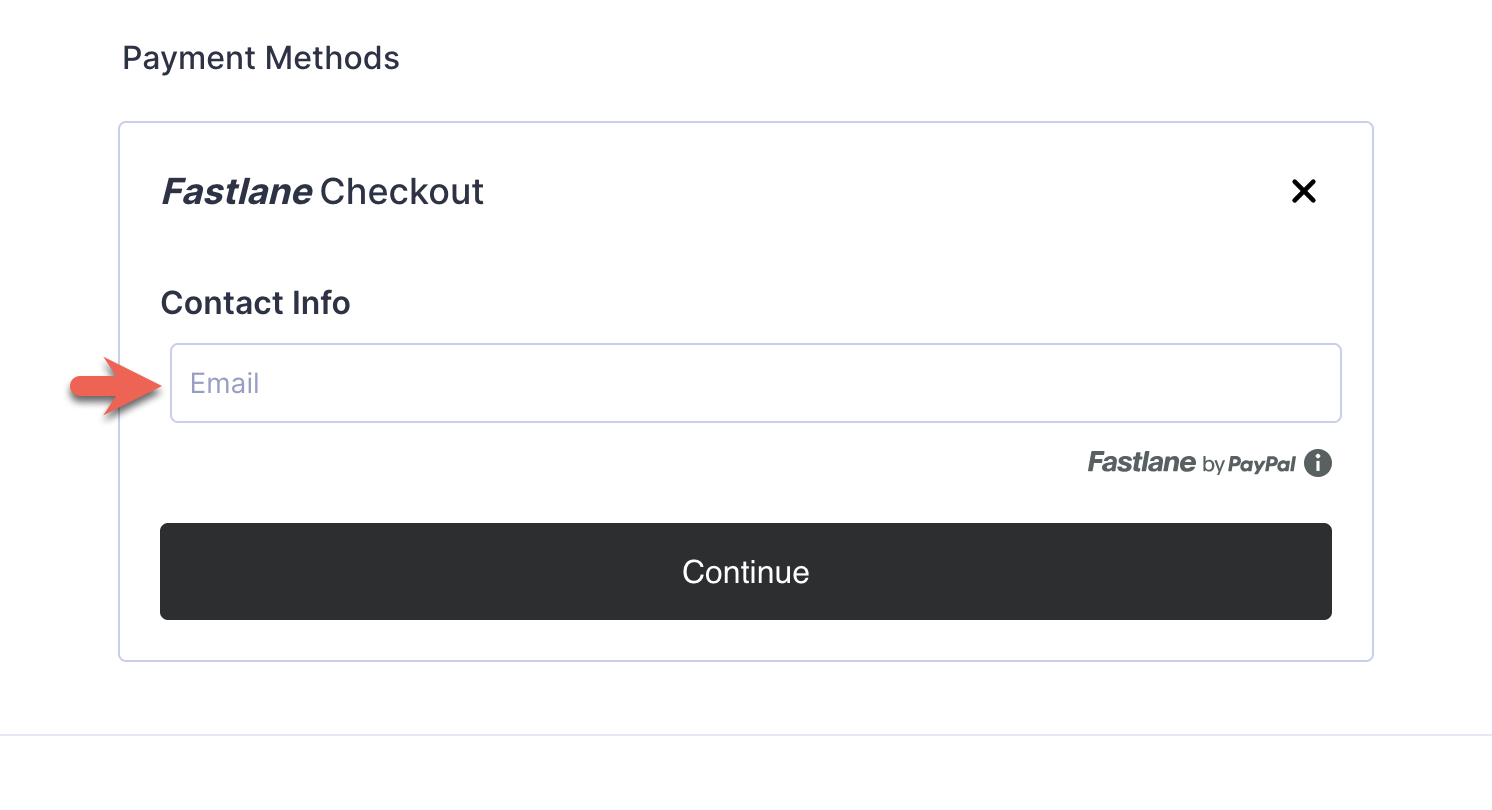Click the small 'by' text before PayPal
This screenshot has height=810, width=1492.
pos(1213,465)
